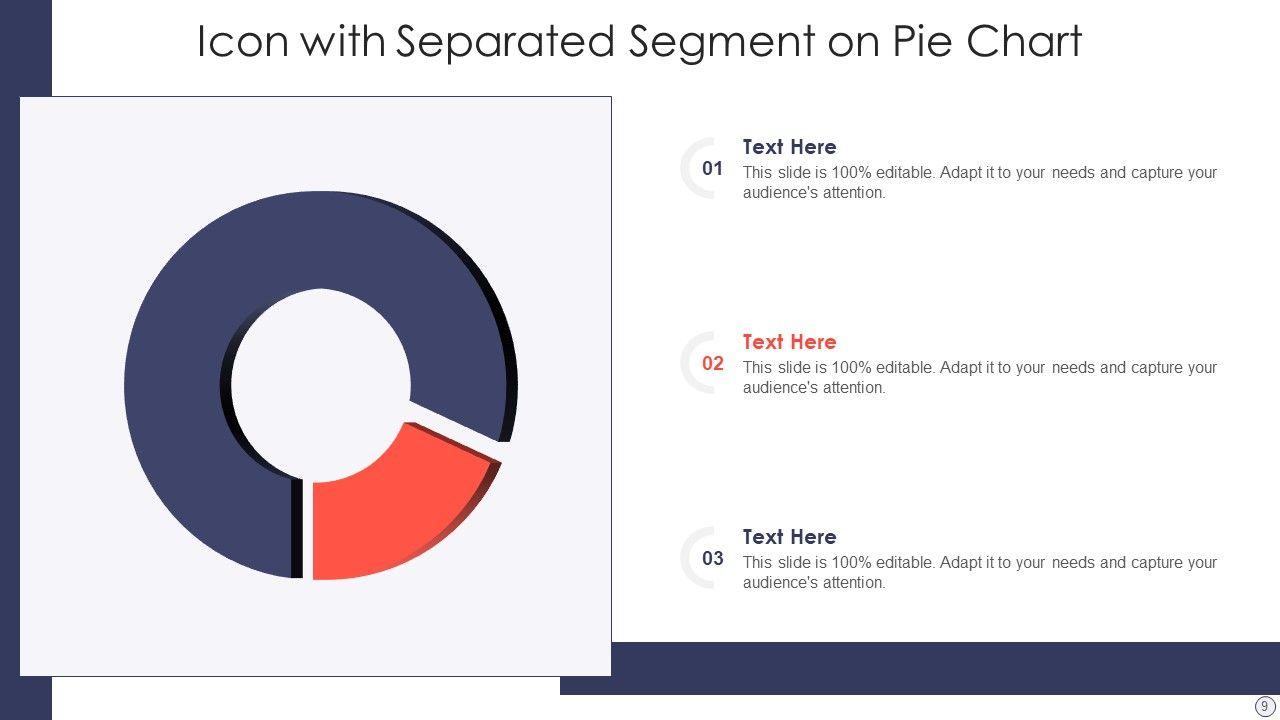Click the slide number 9 circle
Image resolution: width=1280 pixels, height=720 pixels.
[x=1264, y=706]
